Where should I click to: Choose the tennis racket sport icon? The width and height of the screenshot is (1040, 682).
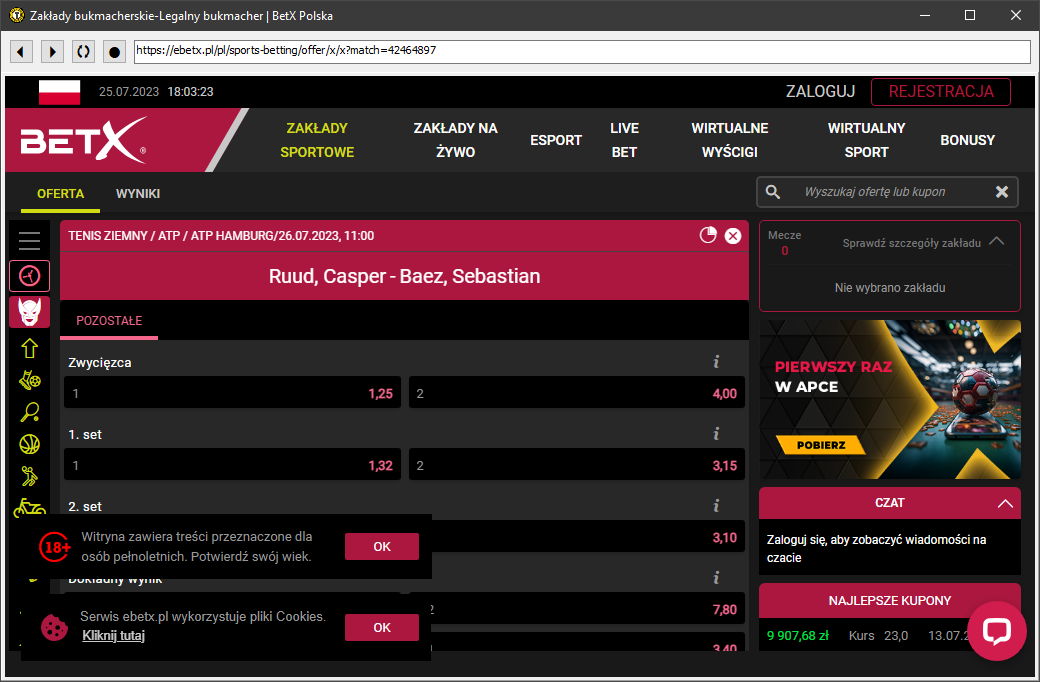point(29,412)
